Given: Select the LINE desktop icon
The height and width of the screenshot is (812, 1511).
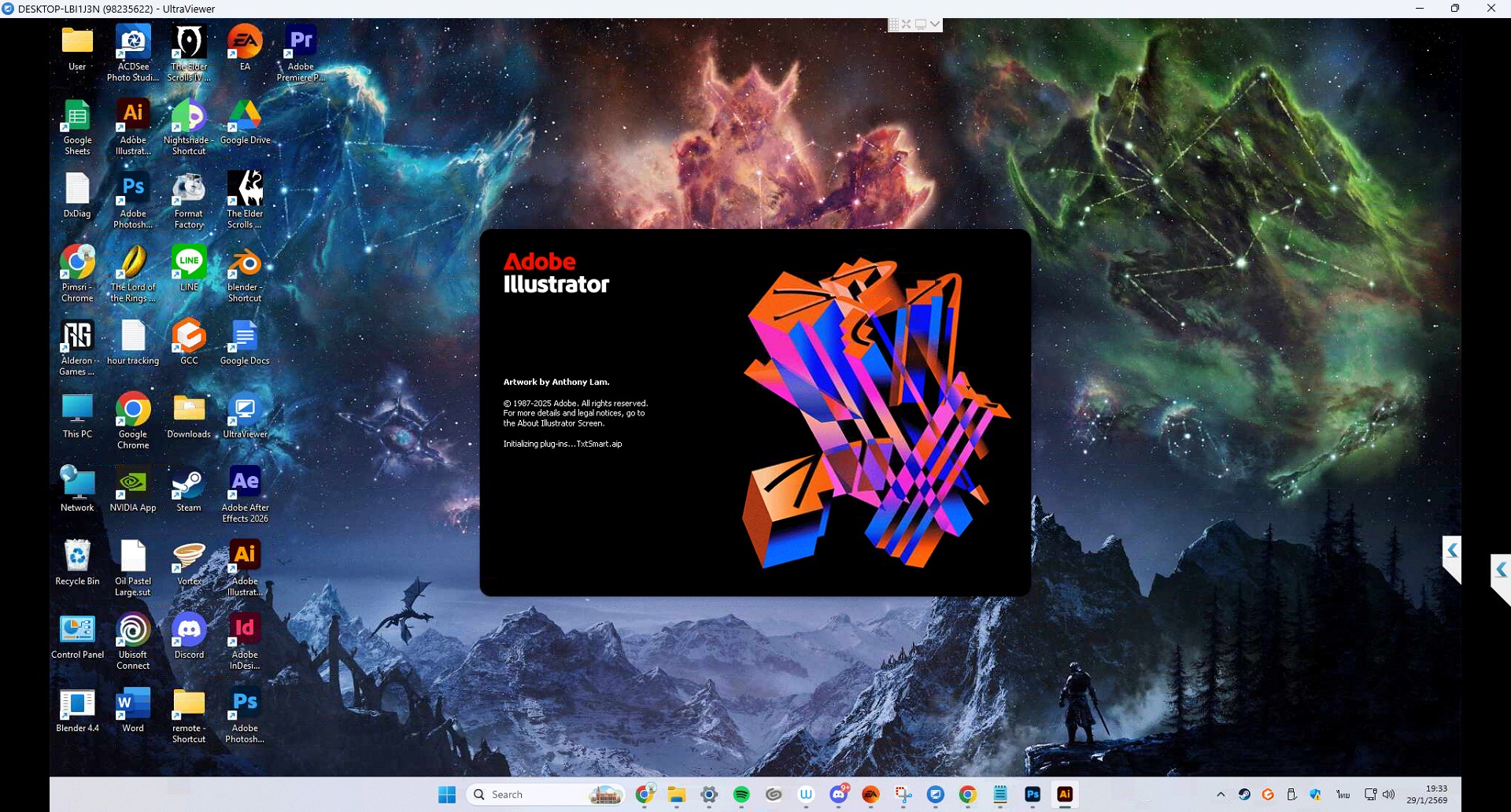Looking at the screenshot, I should [x=189, y=269].
